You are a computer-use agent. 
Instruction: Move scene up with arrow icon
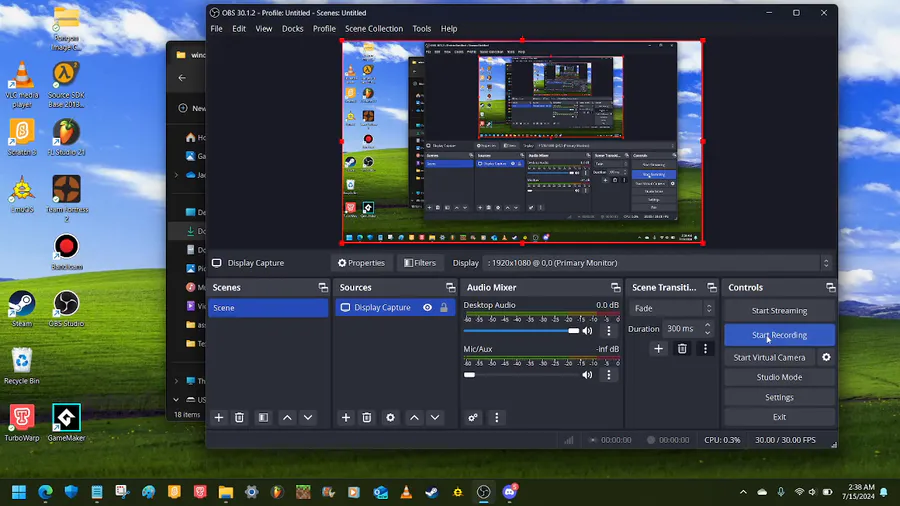pyautogui.click(x=287, y=418)
